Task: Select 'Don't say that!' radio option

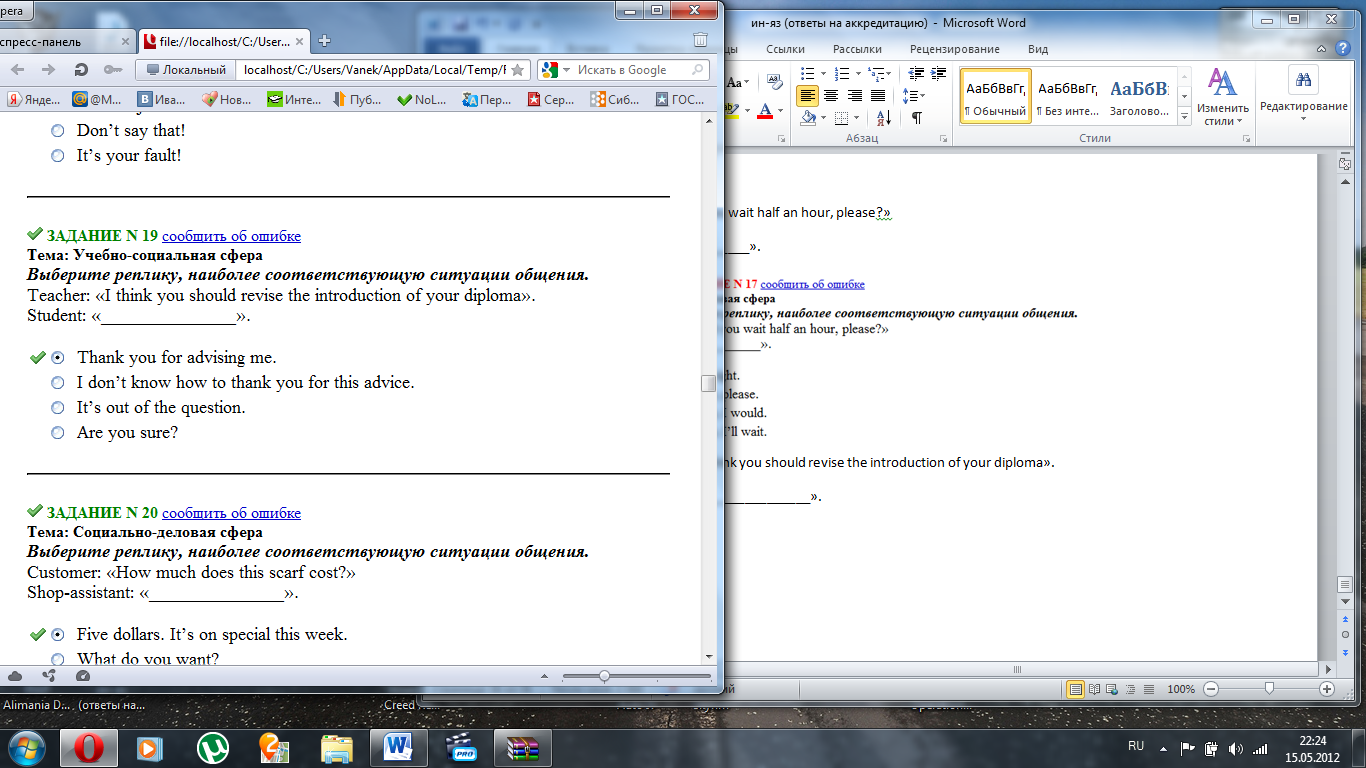Action: click(x=58, y=130)
